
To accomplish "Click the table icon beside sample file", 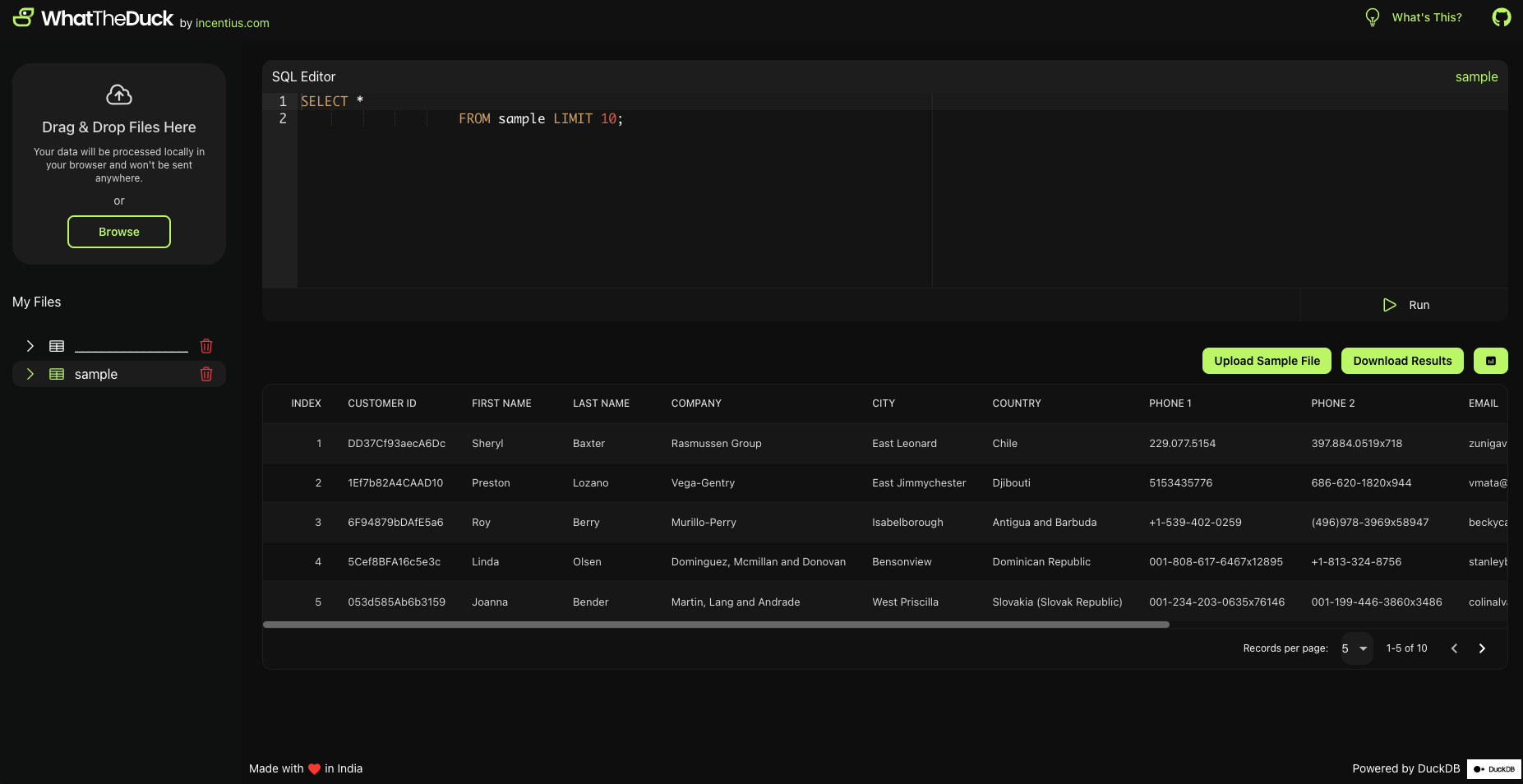I will pos(57,374).
